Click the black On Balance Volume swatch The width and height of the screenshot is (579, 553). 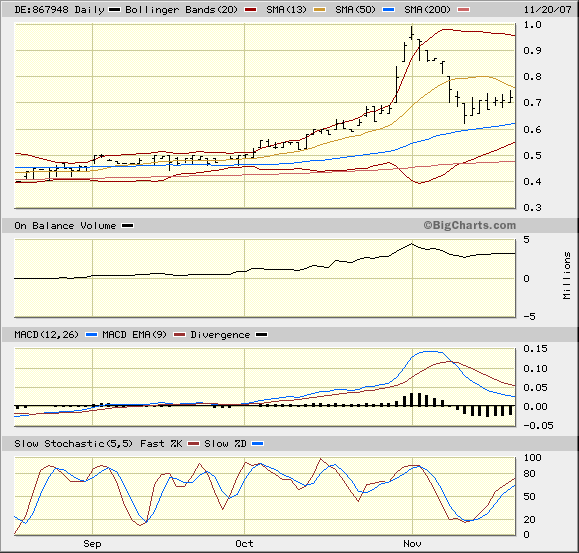pos(128,226)
